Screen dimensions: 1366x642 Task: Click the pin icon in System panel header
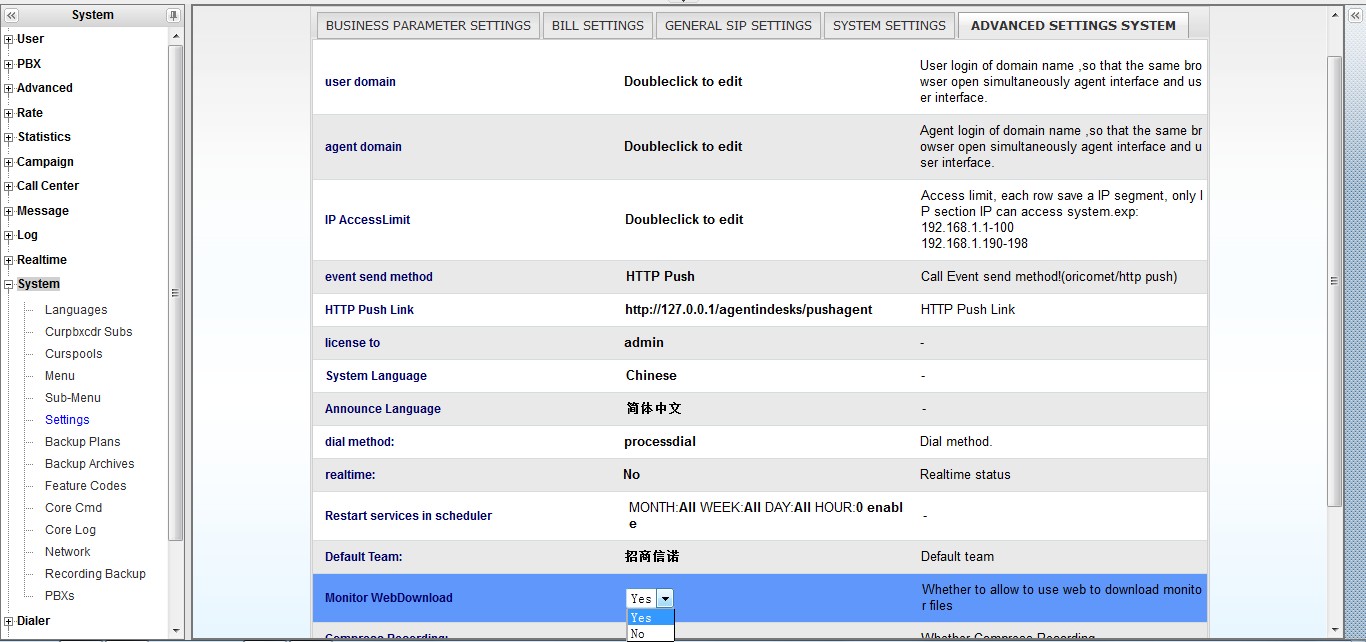point(173,15)
